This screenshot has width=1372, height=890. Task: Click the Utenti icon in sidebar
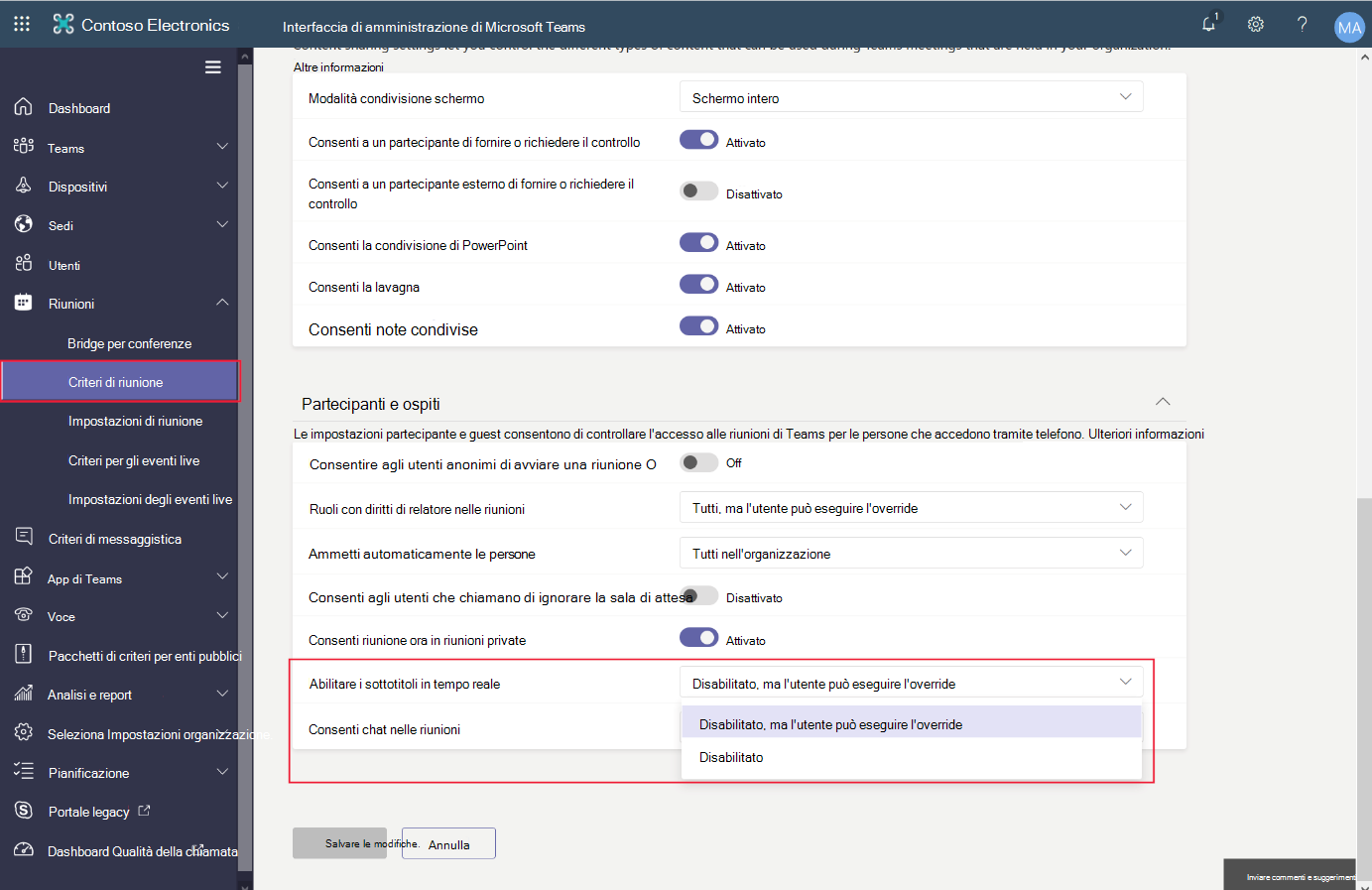pyautogui.click(x=24, y=264)
